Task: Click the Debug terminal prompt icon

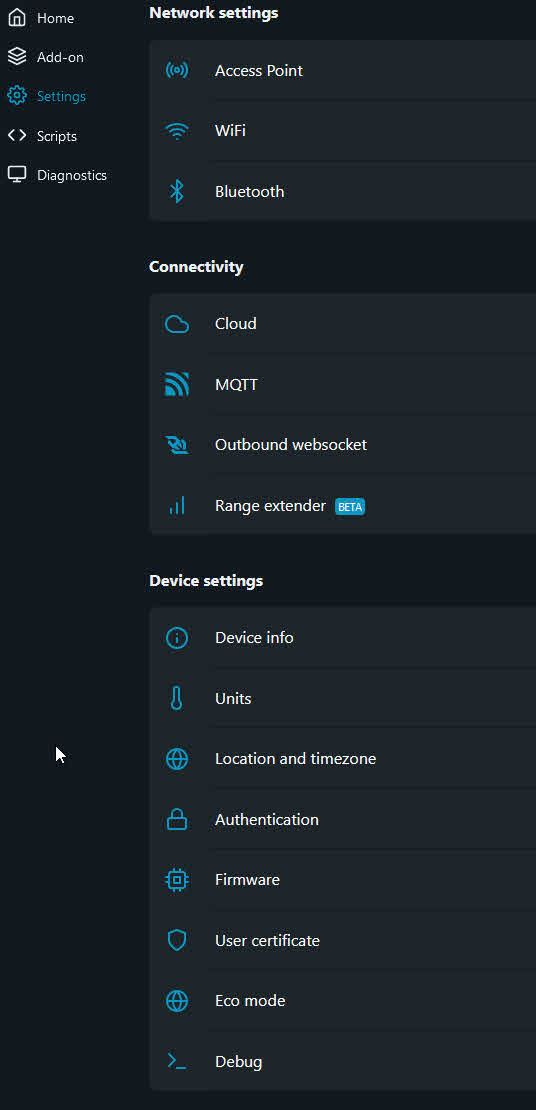Action: (x=176, y=1061)
